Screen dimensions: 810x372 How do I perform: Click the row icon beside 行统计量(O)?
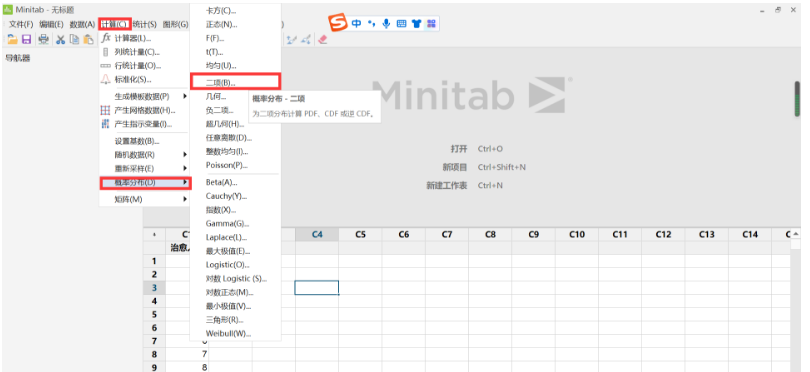click(x=106, y=66)
